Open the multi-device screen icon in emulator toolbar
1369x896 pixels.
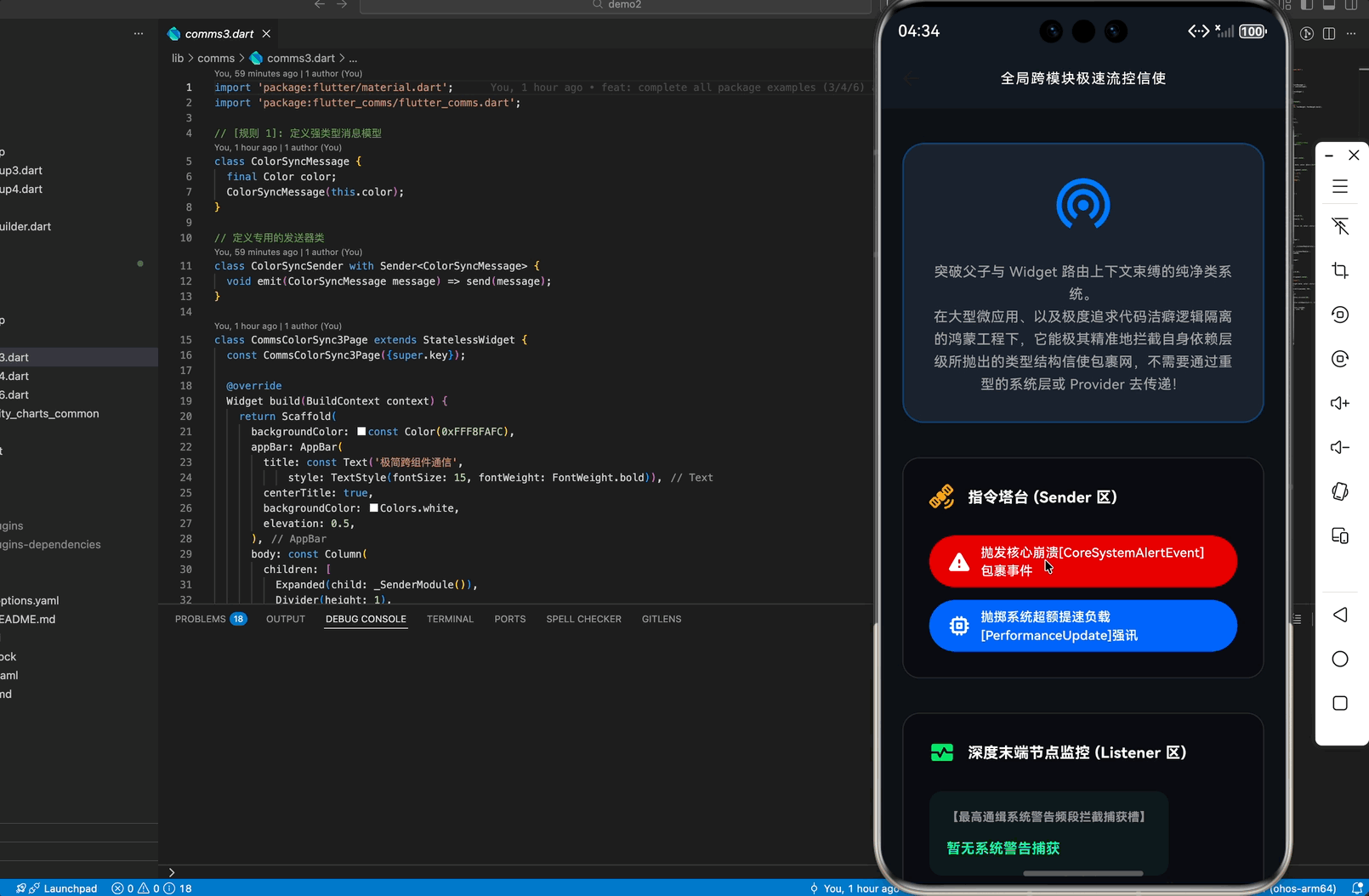click(x=1340, y=536)
